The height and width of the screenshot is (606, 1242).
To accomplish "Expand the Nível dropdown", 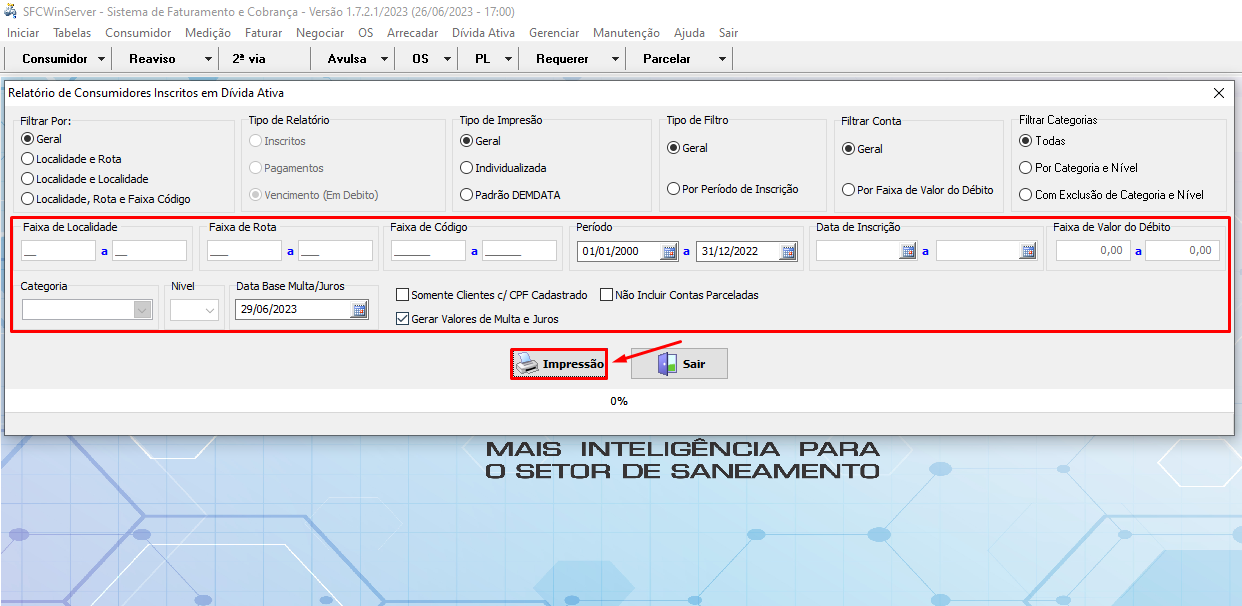I will [x=210, y=311].
